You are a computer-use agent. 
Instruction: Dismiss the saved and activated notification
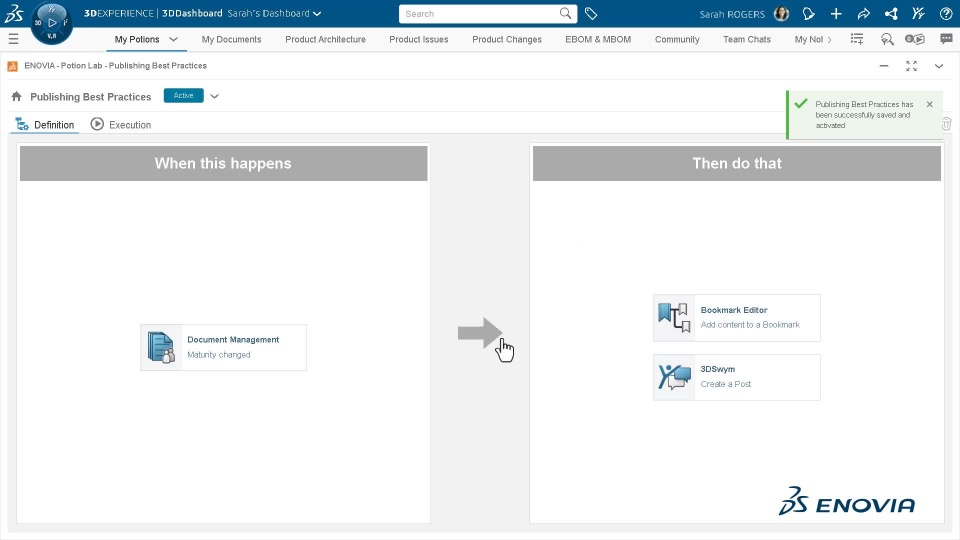pos(929,104)
